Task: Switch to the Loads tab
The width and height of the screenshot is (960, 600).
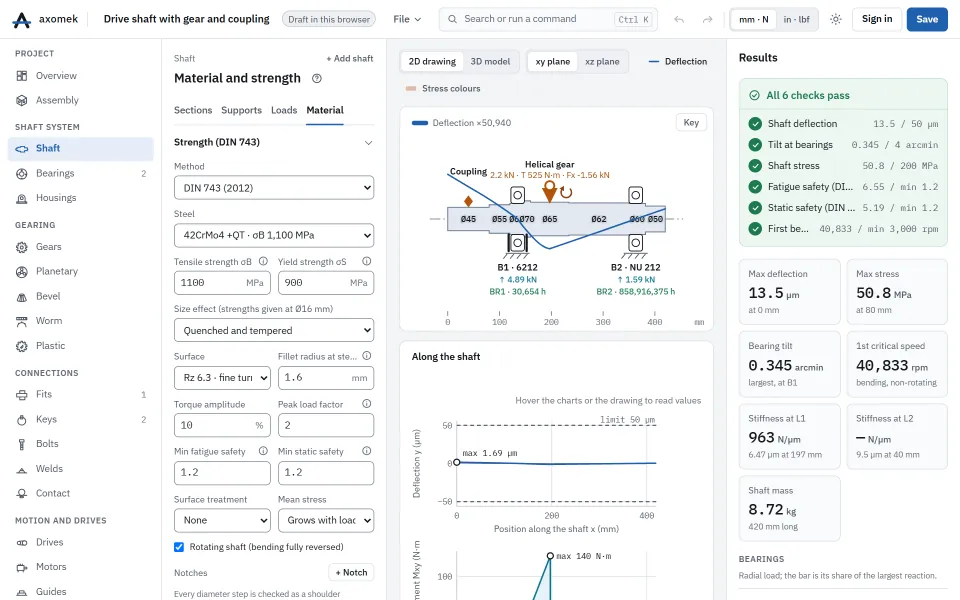Action: coord(284,110)
